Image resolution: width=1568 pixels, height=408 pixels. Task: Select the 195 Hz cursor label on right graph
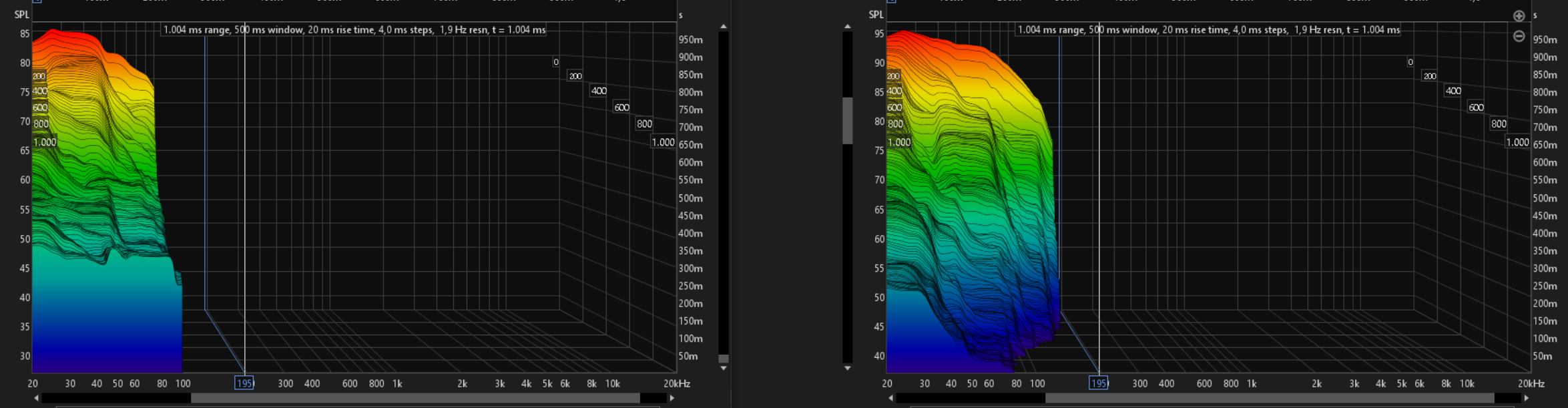1099,383
